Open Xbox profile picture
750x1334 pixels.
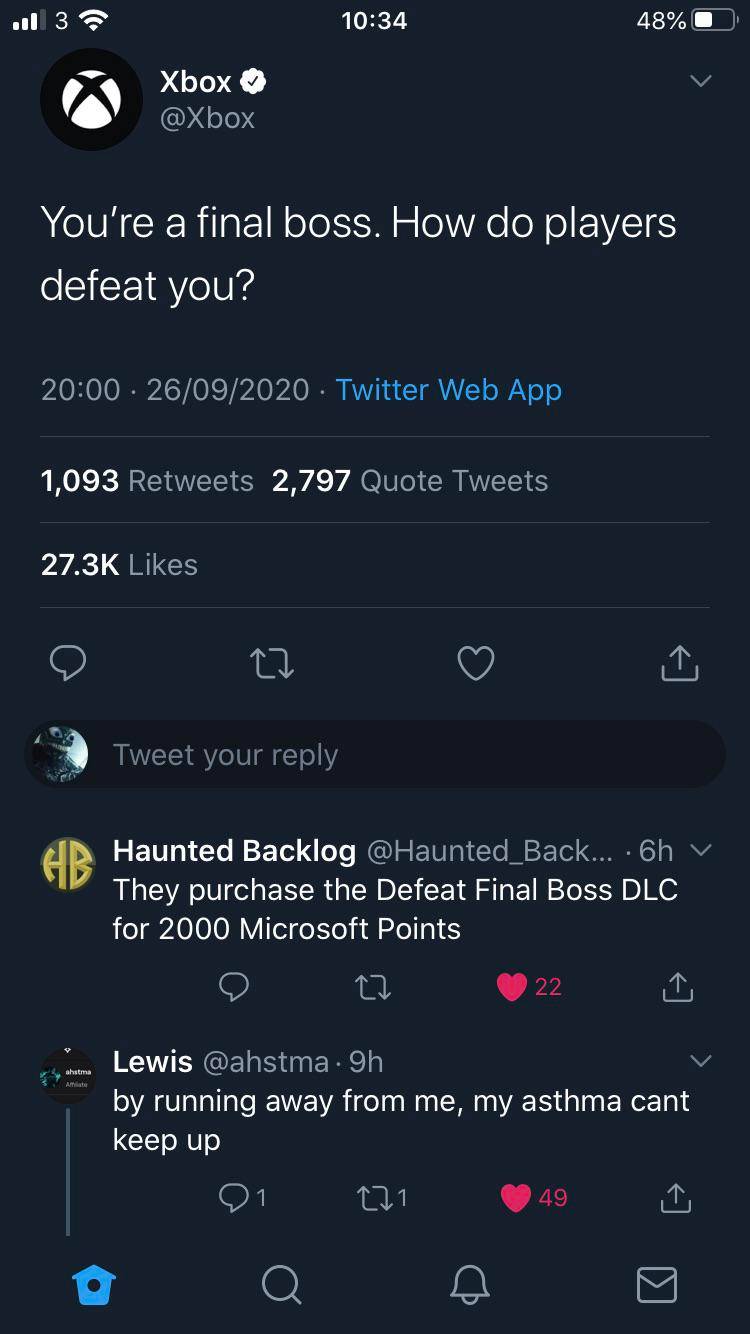tap(91, 100)
